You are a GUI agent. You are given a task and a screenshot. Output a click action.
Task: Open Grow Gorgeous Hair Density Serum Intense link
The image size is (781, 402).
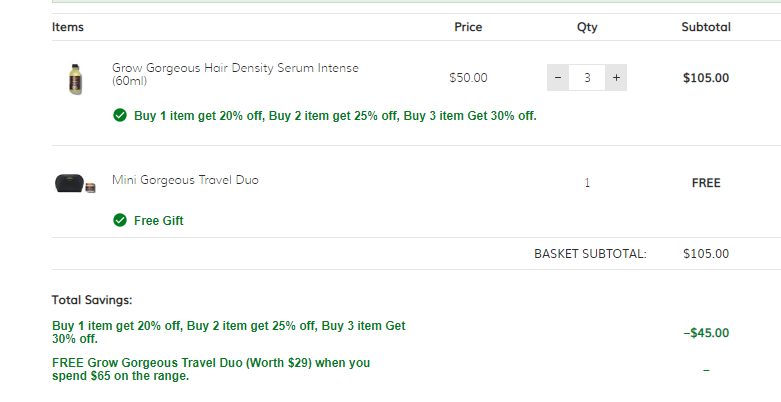pyautogui.click(x=235, y=74)
